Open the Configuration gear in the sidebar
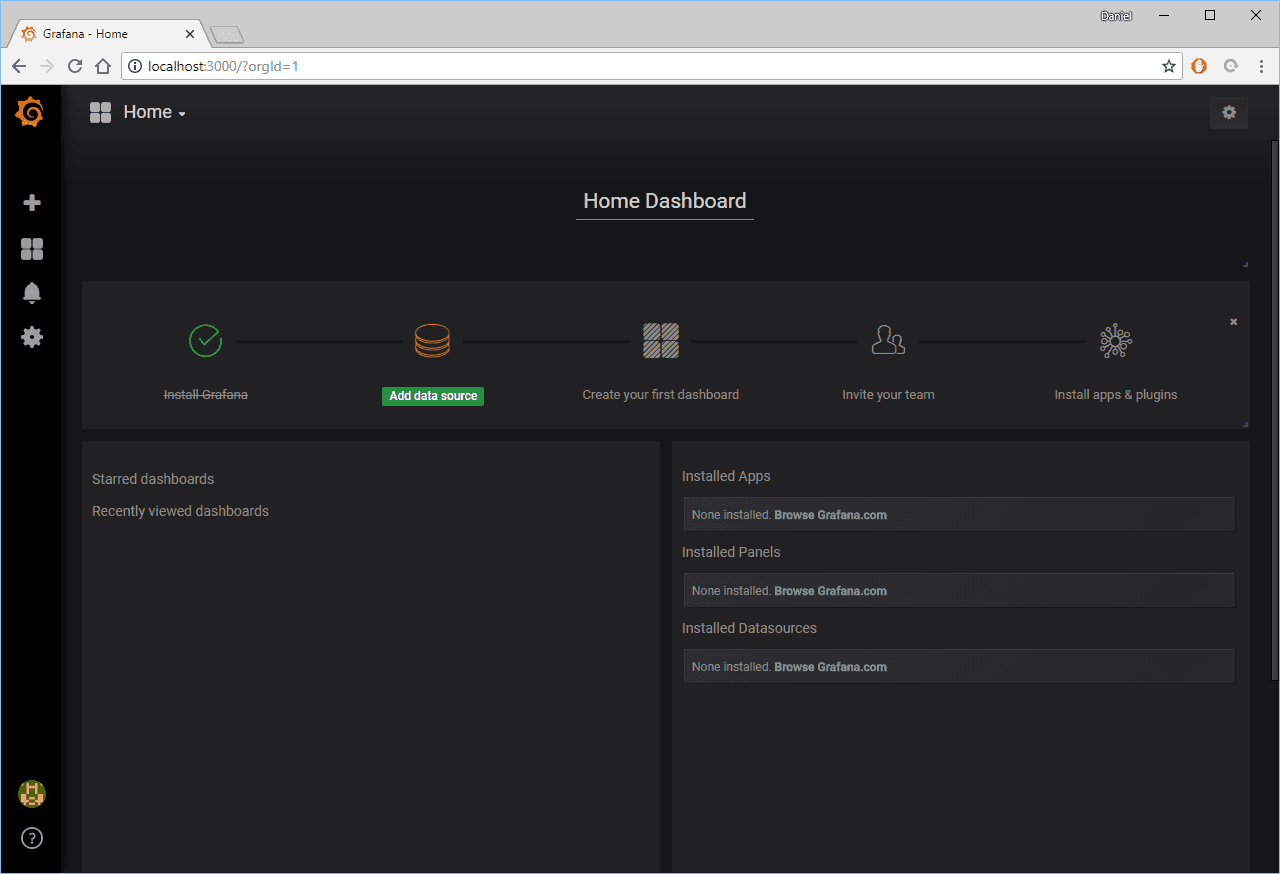Image resolution: width=1280 pixels, height=874 pixels. click(32, 337)
